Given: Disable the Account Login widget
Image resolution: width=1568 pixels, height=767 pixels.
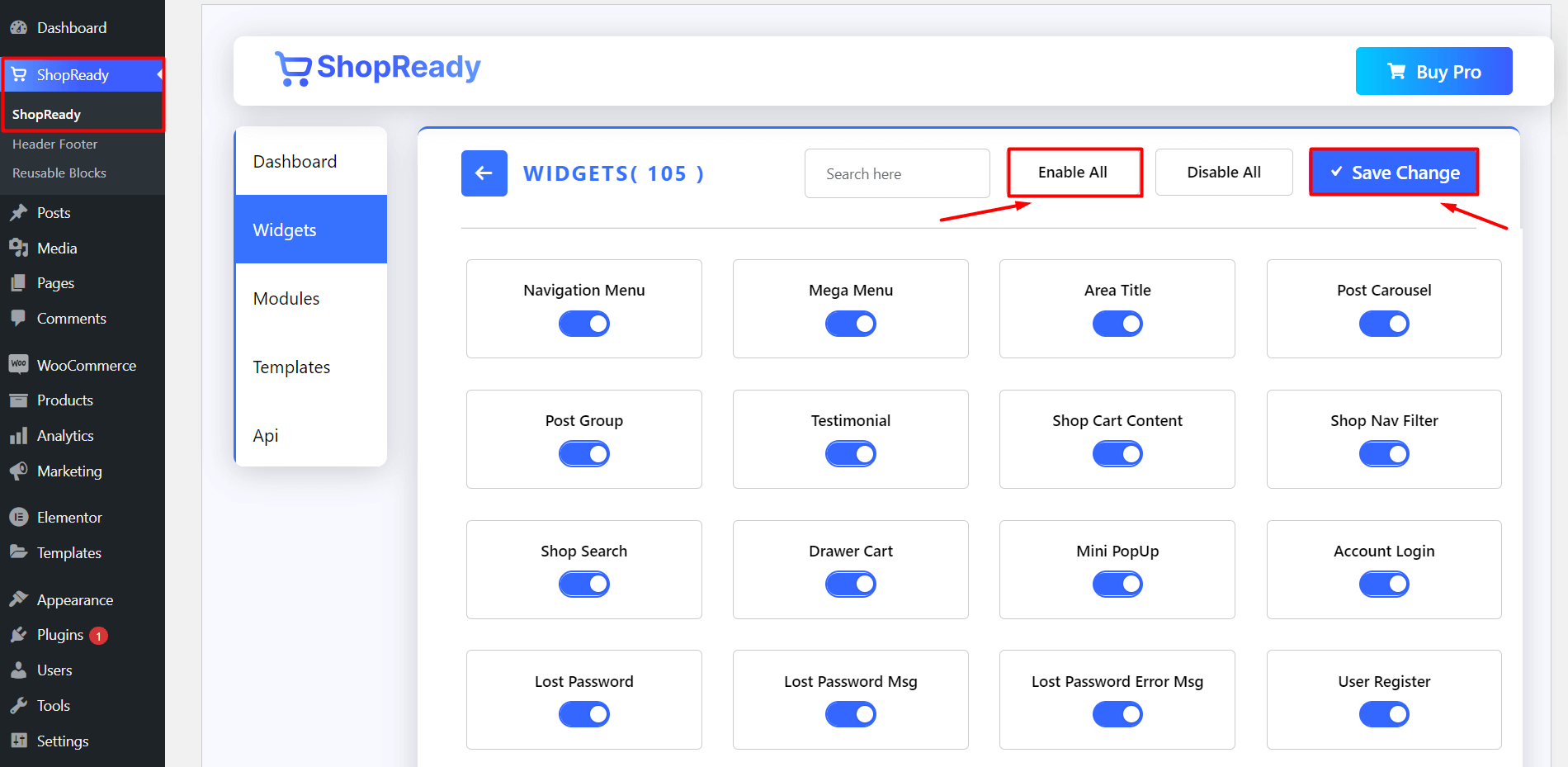Looking at the screenshot, I should (x=1384, y=585).
